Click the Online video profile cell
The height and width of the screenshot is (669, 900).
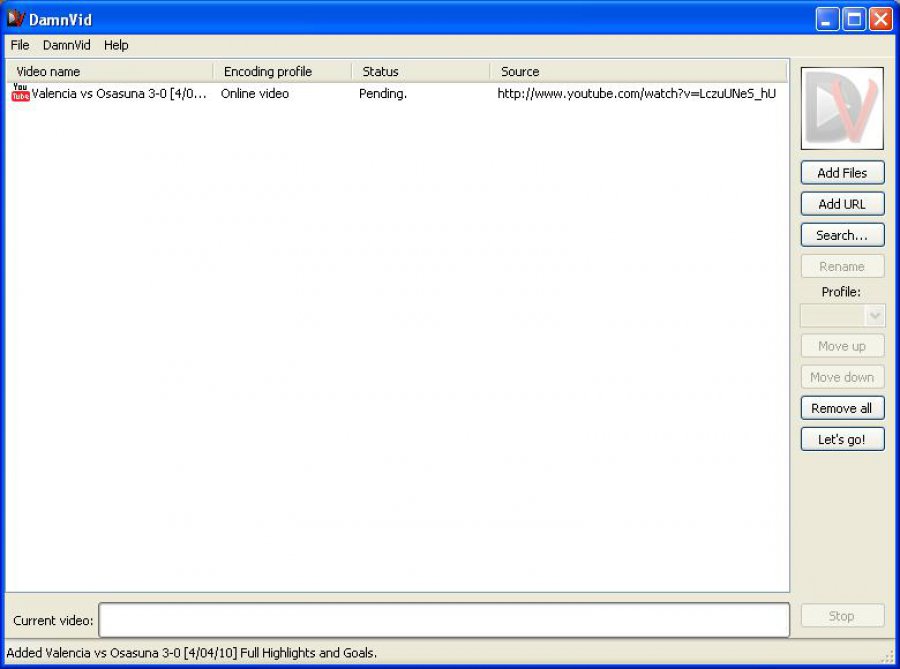click(x=255, y=94)
